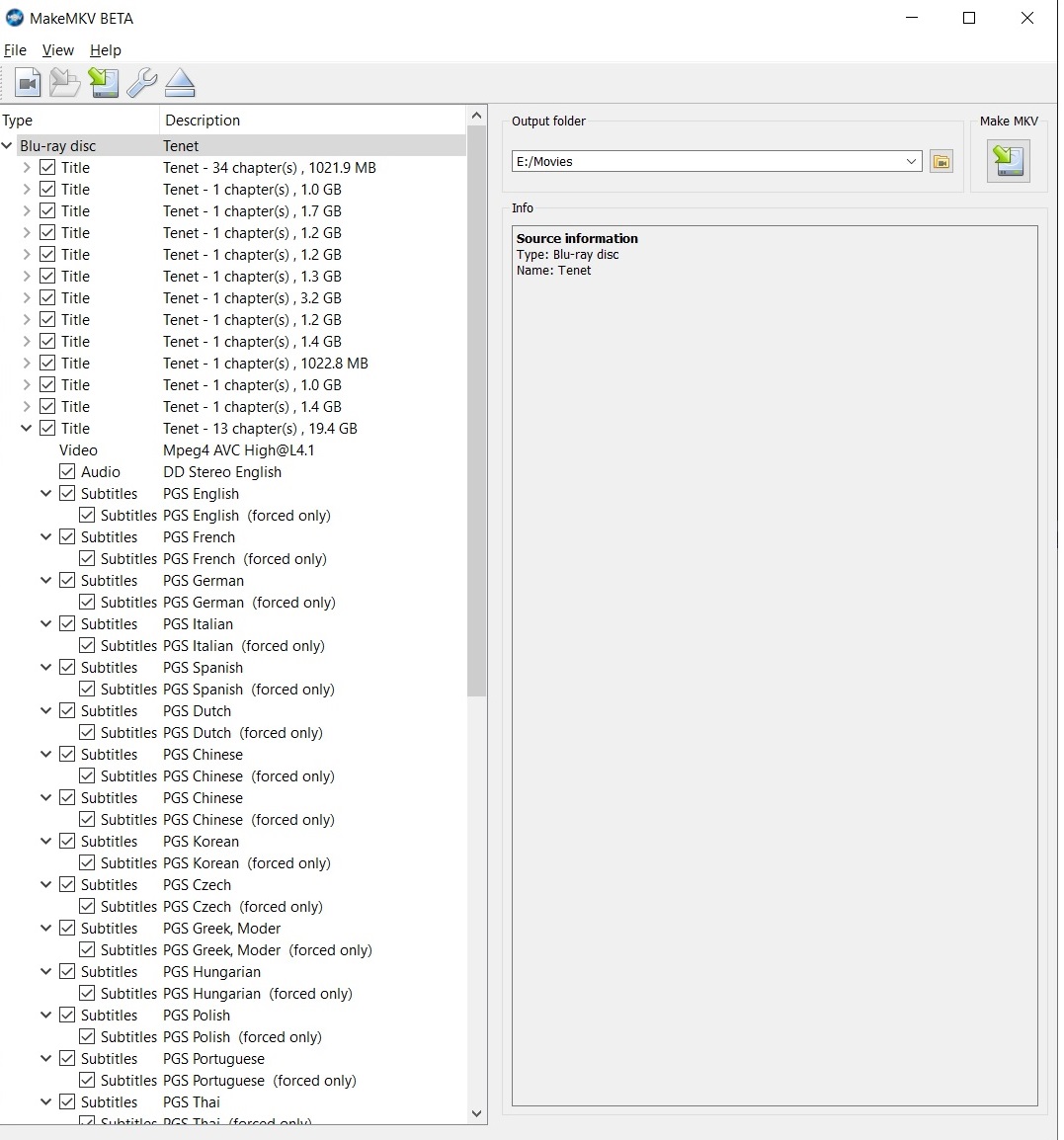The height and width of the screenshot is (1140, 1064).
Task: Uncheck PGS Korean (forced only) subtitles
Action: click(x=87, y=863)
